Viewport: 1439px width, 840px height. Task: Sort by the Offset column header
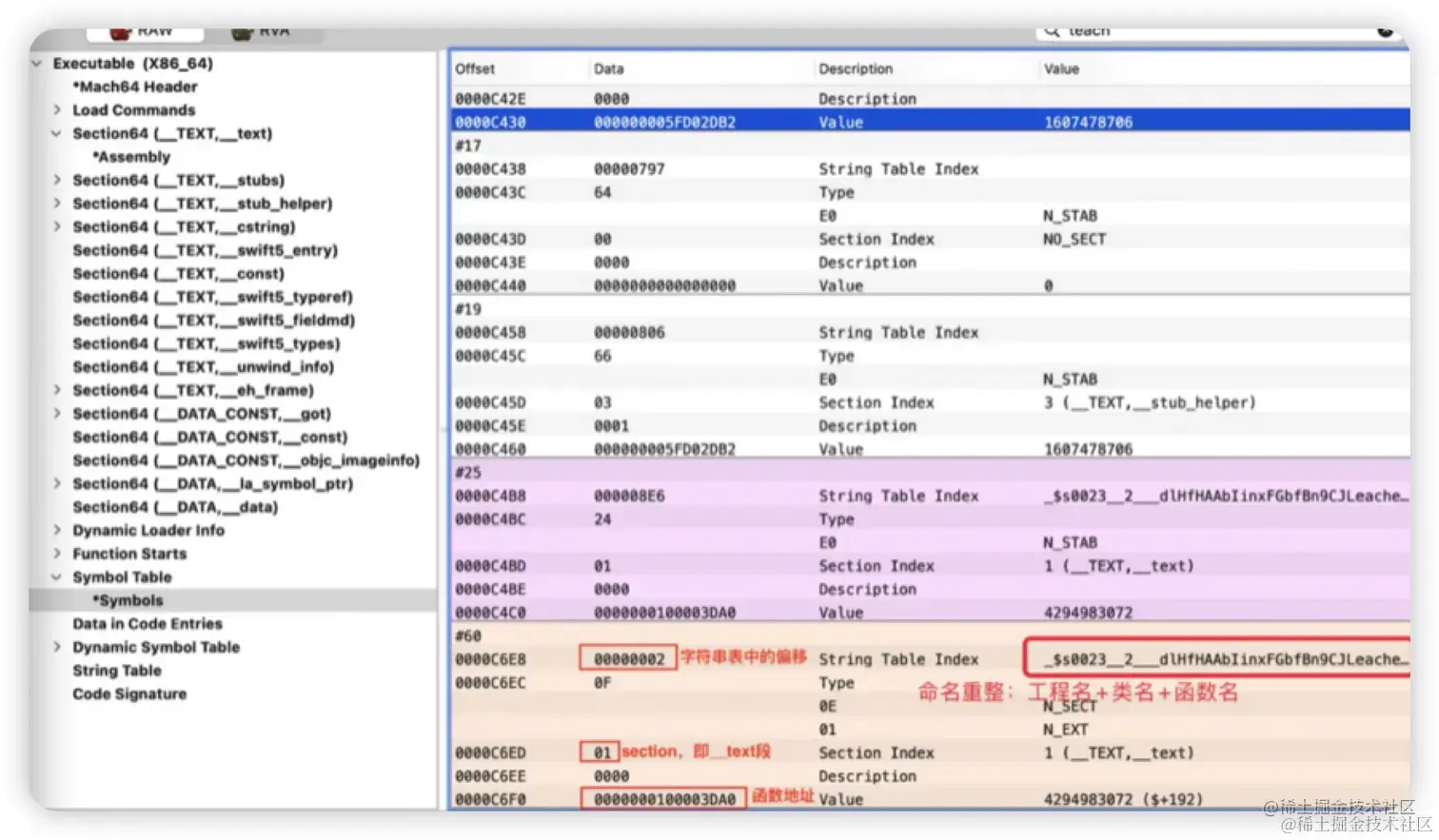(x=475, y=68)
